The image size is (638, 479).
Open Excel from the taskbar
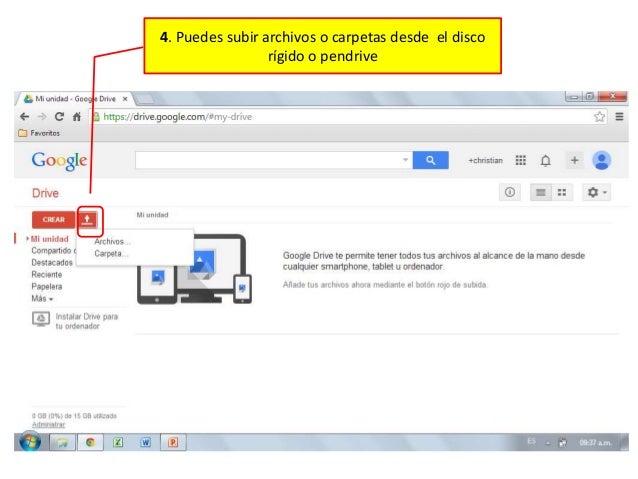pos(118,442)
